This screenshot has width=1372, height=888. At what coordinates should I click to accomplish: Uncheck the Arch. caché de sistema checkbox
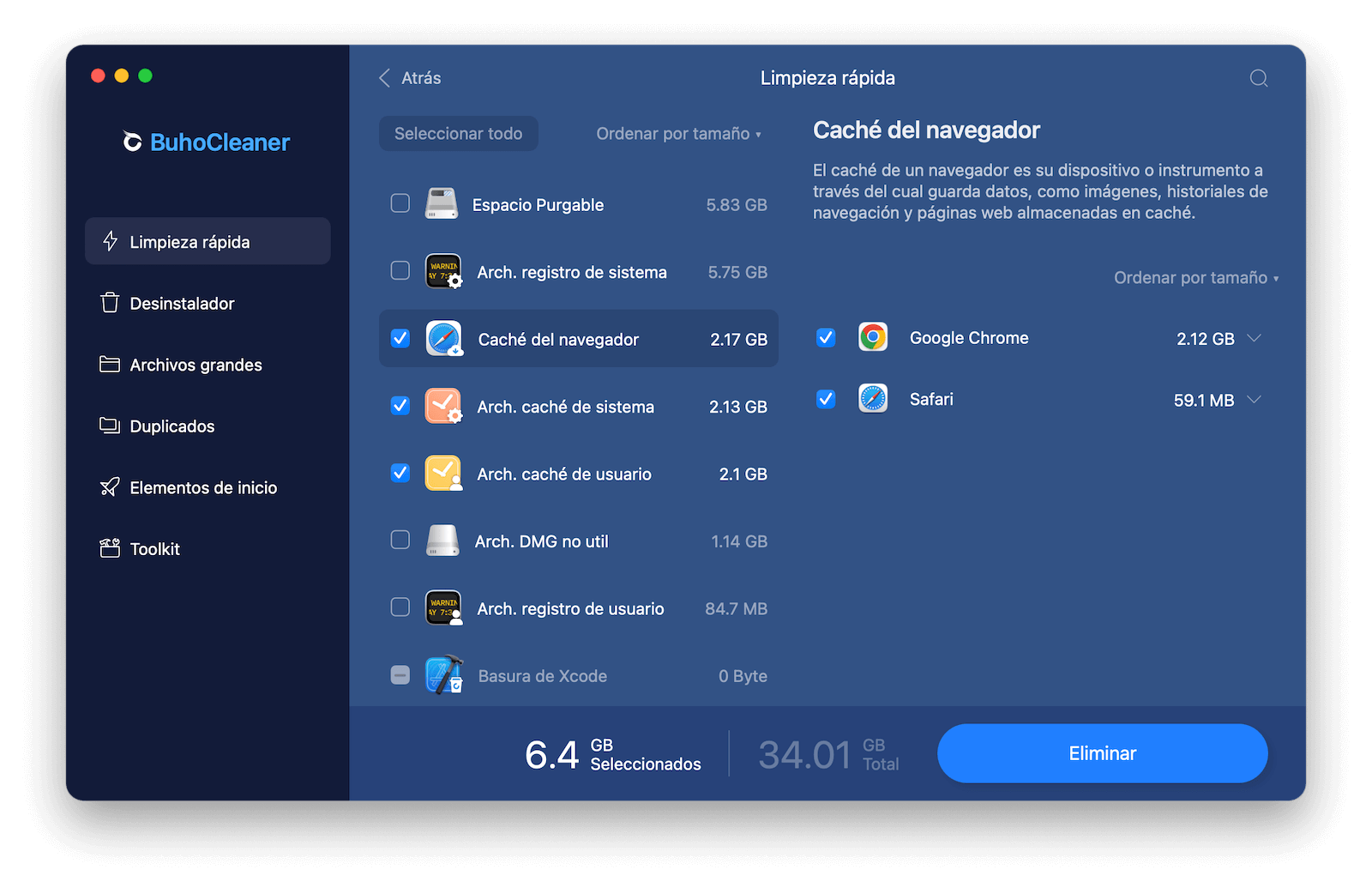[400, 406]
